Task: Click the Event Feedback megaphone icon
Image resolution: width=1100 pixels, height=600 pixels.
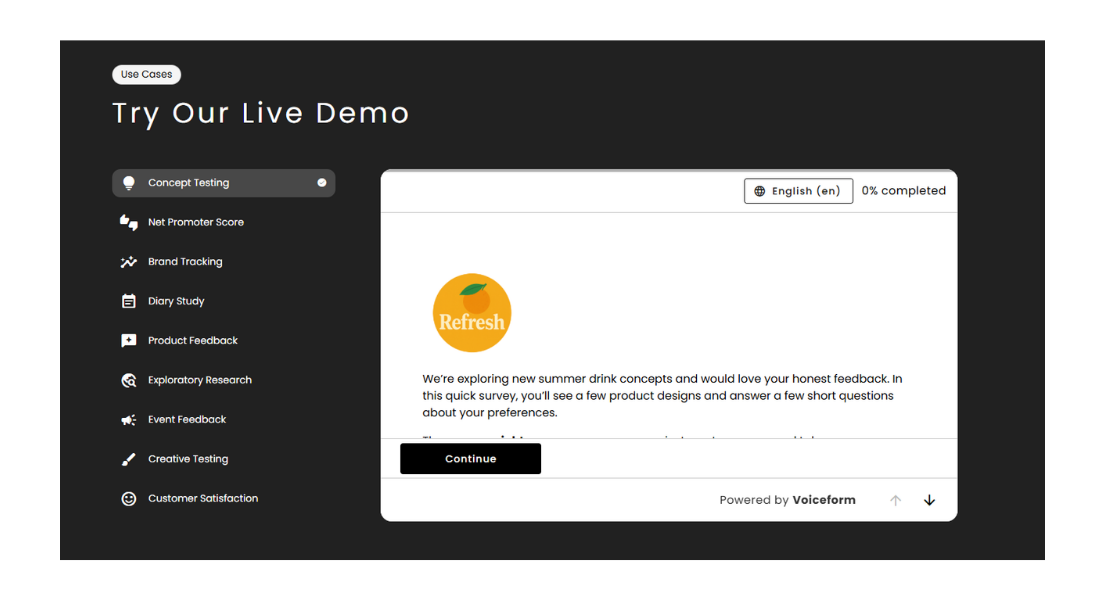Action: click(x=128, y=419)
